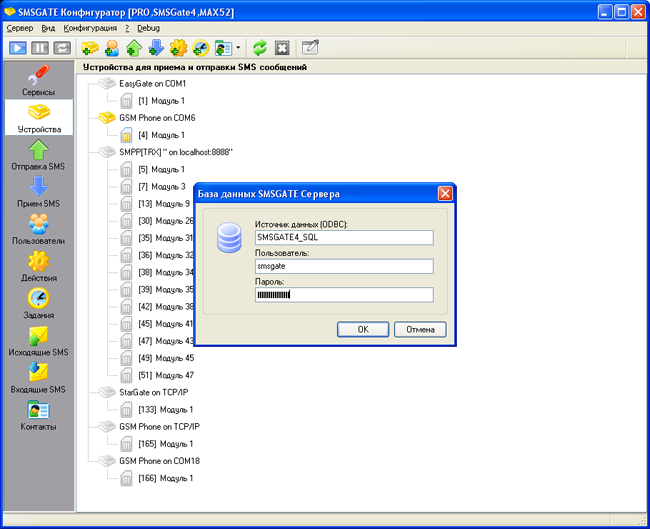Select [1] Модуль 1 under EasyGate
The height and width of the screenshot is (529, 650).
[x=161, y=101]
